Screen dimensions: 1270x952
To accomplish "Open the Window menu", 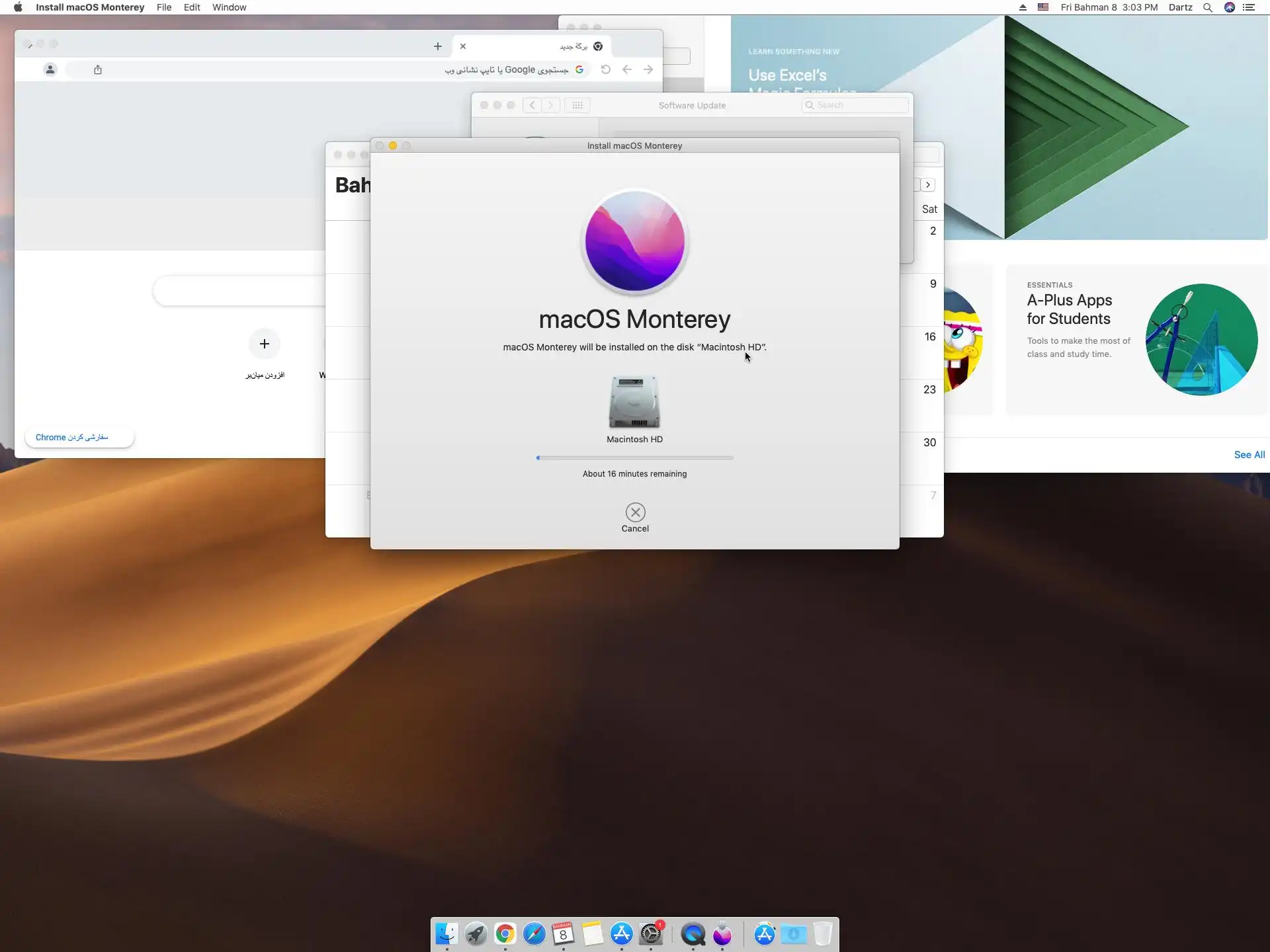I will 229,7.
